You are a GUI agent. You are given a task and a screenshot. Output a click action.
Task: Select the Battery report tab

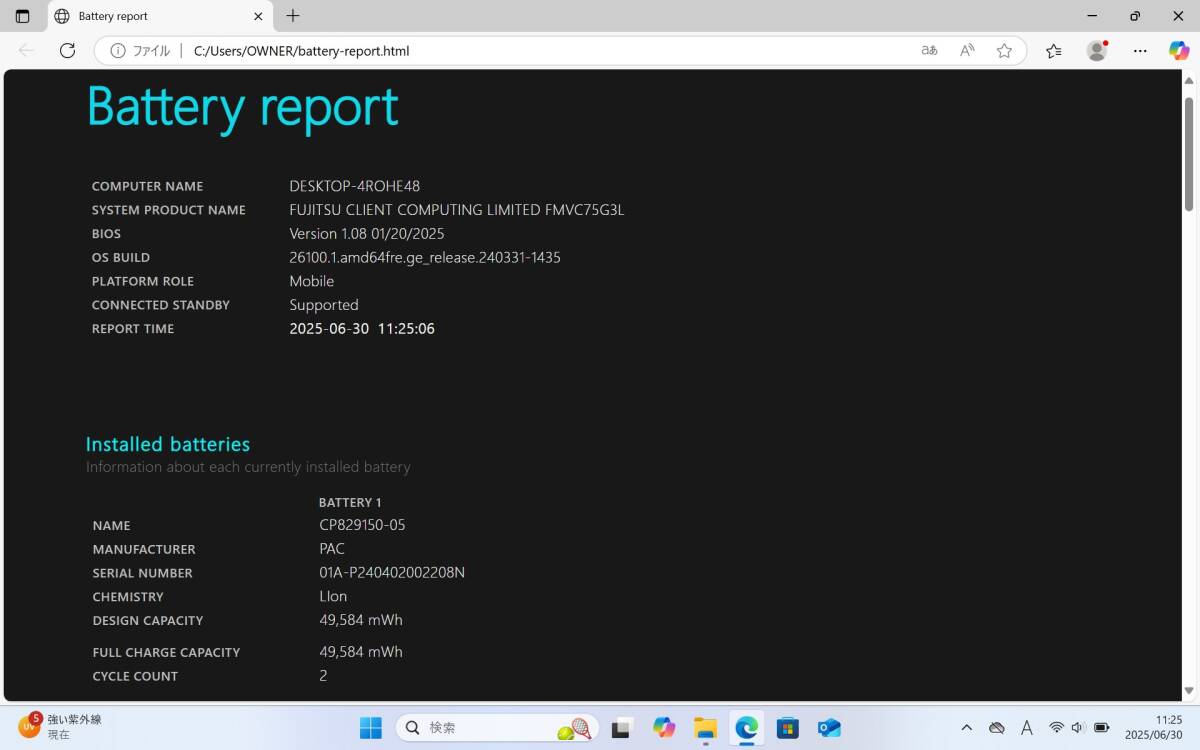click(x=150, y=16)
